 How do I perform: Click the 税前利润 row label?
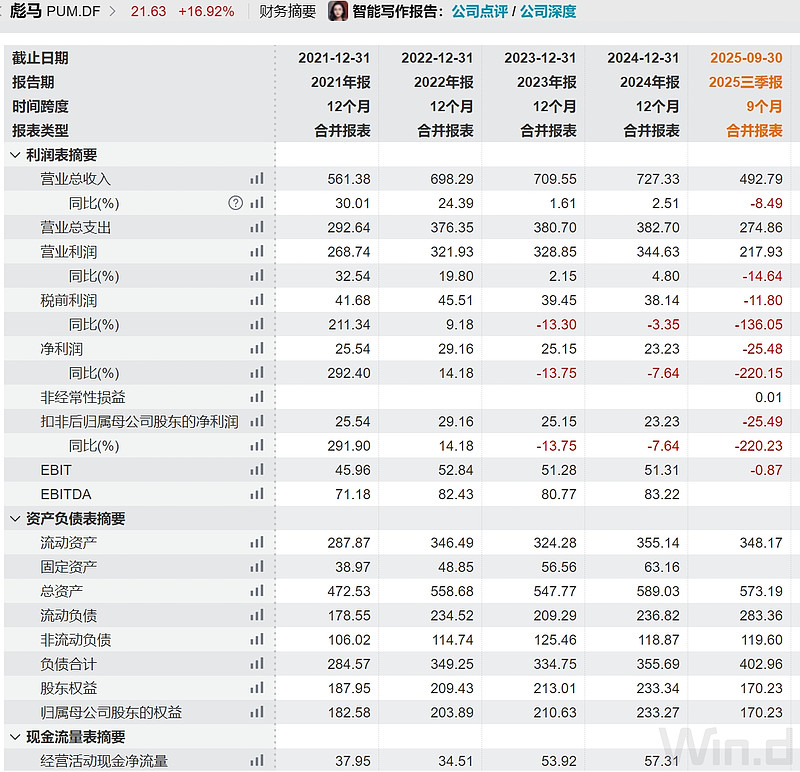(68, 300)
